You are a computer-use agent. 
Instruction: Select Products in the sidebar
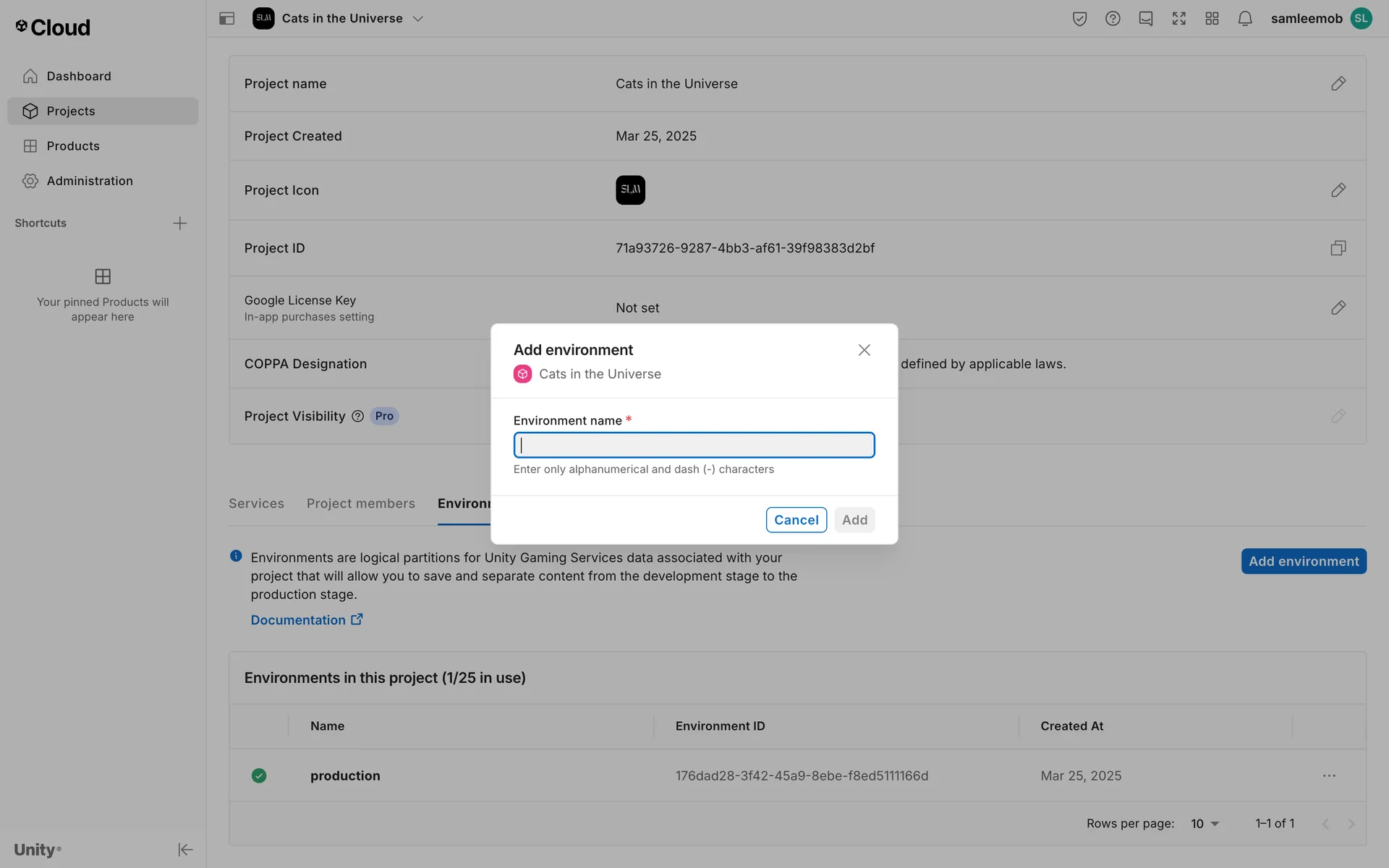73,146
